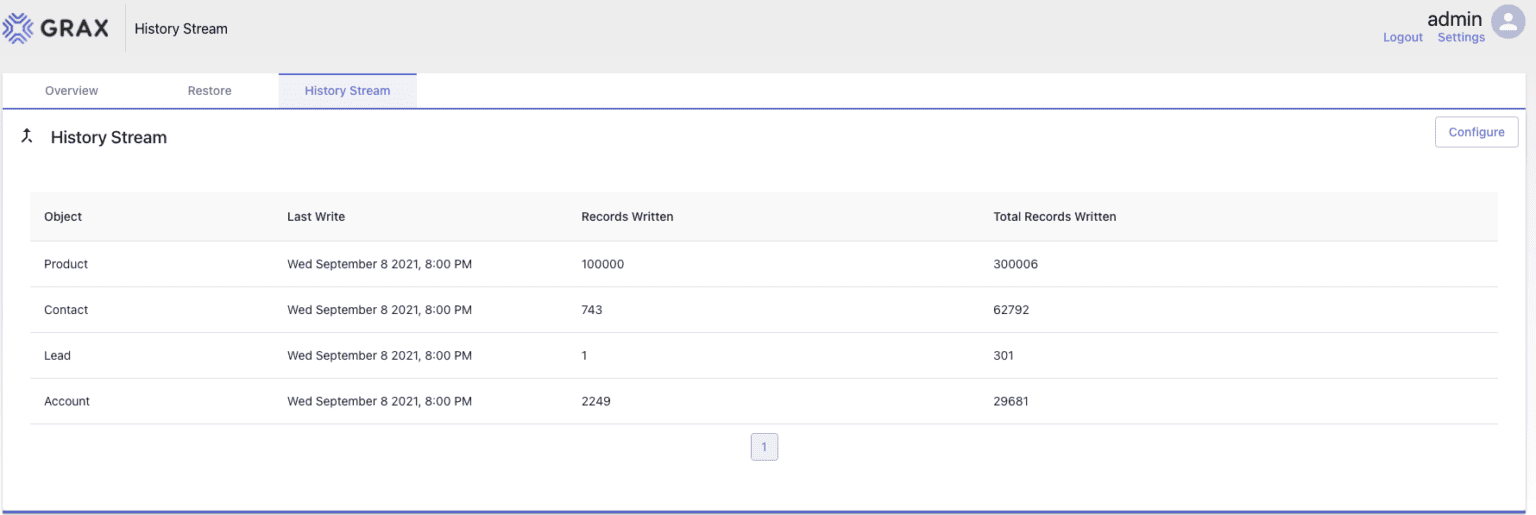Switch to the Overview tab
The width and height of the screenshot is (1536, 515).
[71, 91]
